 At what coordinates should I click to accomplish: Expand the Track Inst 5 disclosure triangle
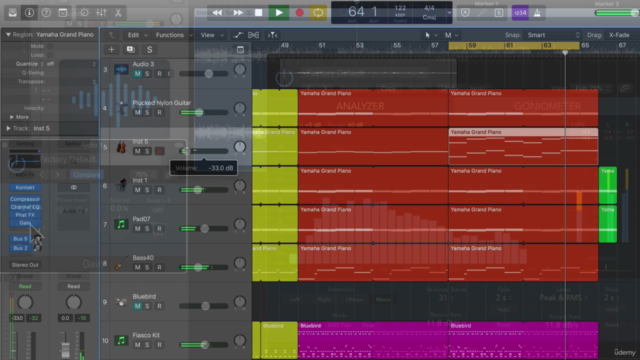8,128
